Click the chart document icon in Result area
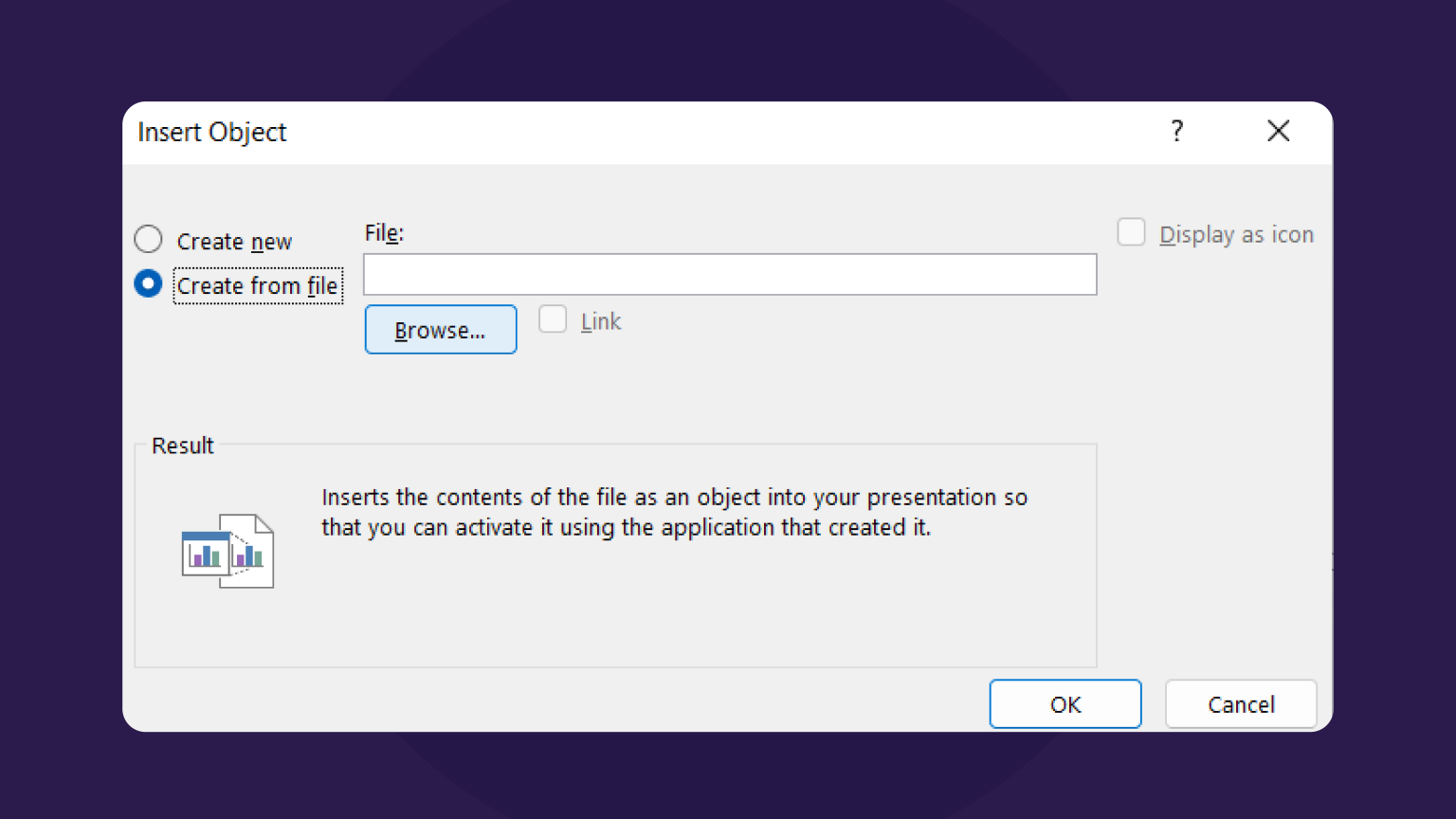Viewport: 1456px width, 819px height. [x=227, y=550]
